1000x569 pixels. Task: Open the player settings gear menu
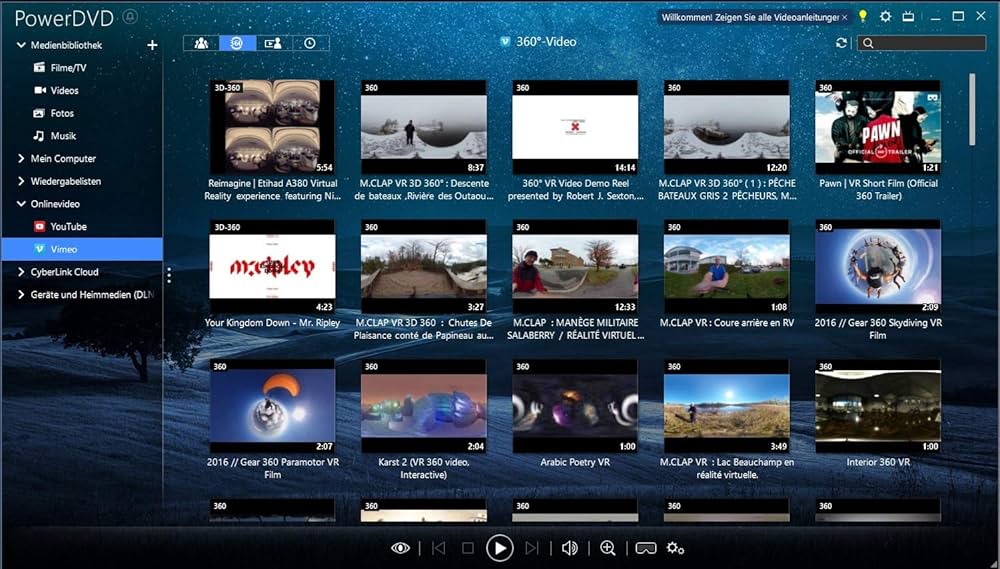tap(675, 548)
